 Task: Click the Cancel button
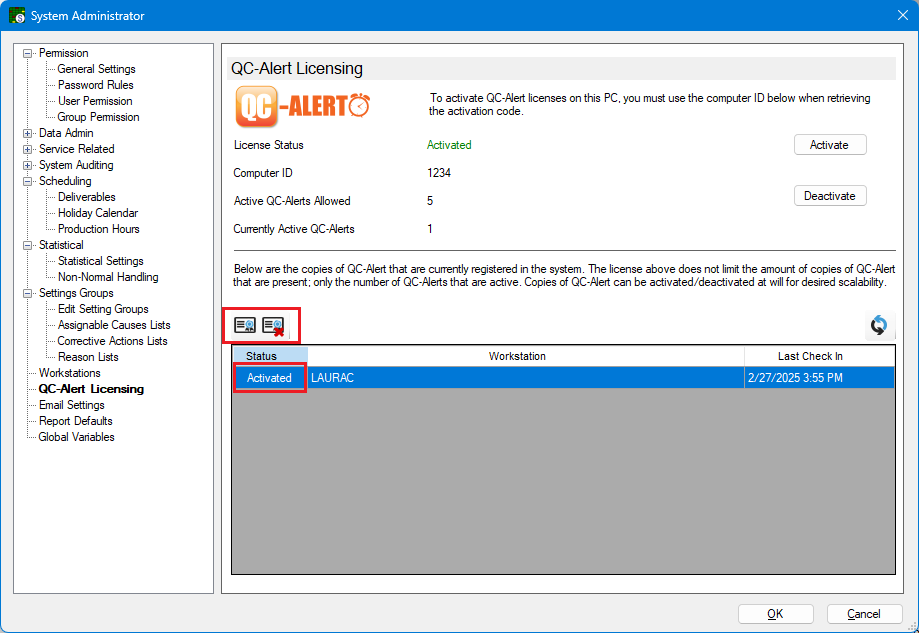(x=864, y=614)
